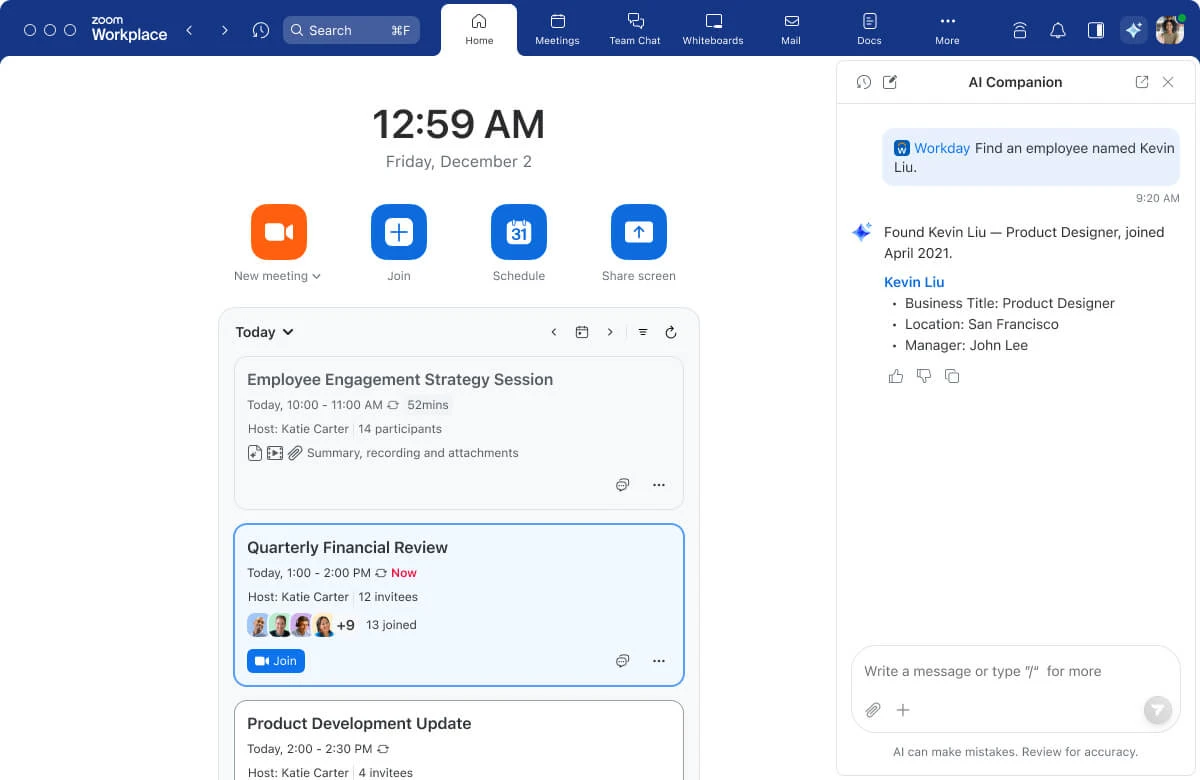The height and width of the screenshot is (780, 1200).
Task: Open the chat icon on the Quarterly Financial Review card
Action: tap(623, 661)
